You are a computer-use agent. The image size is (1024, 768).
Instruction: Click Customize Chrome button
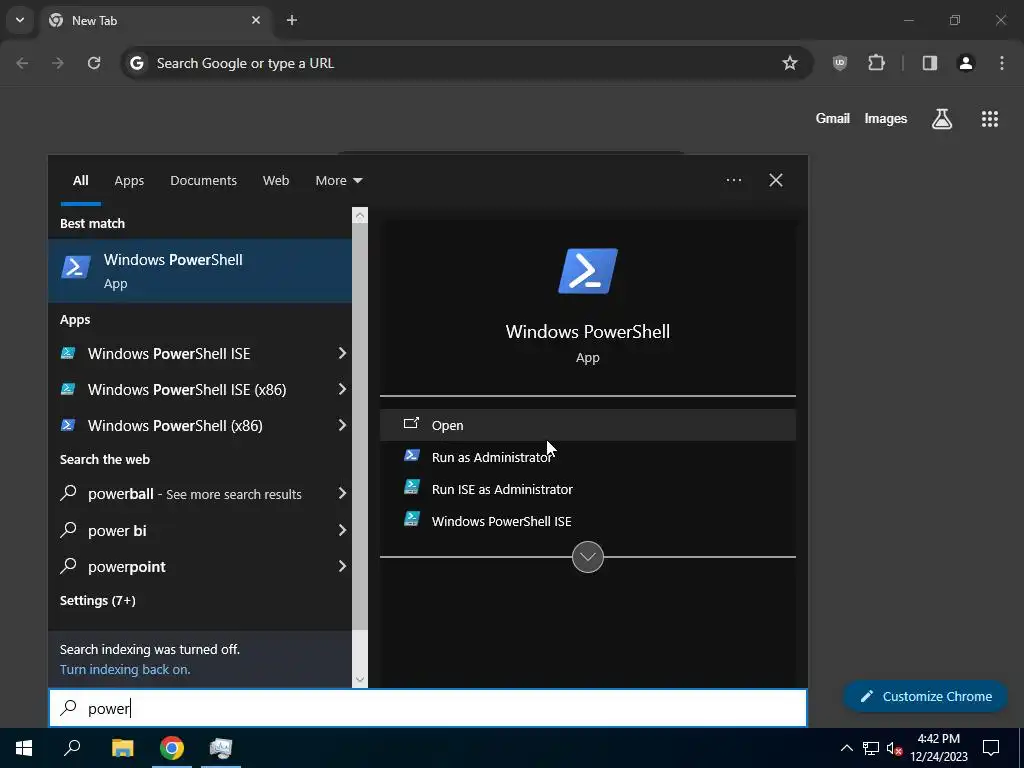[925, 696]
